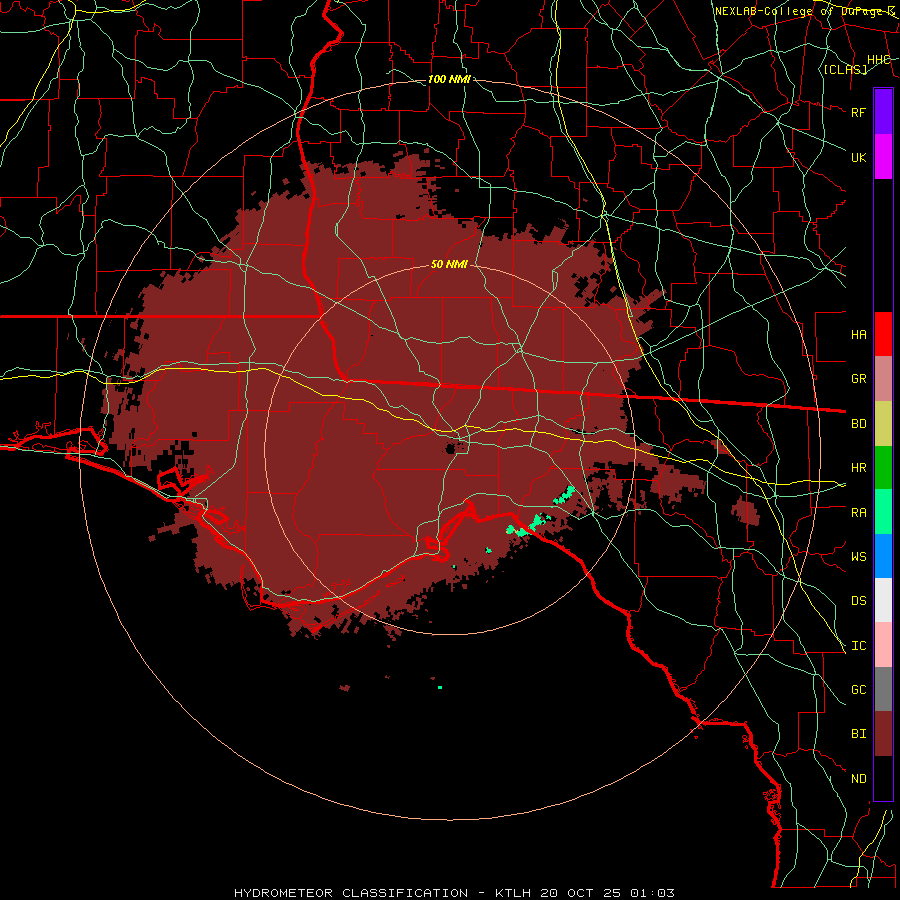Click the BD legend label
The width and height of the screenshot is (900, 900).
(x=859, y=424)
